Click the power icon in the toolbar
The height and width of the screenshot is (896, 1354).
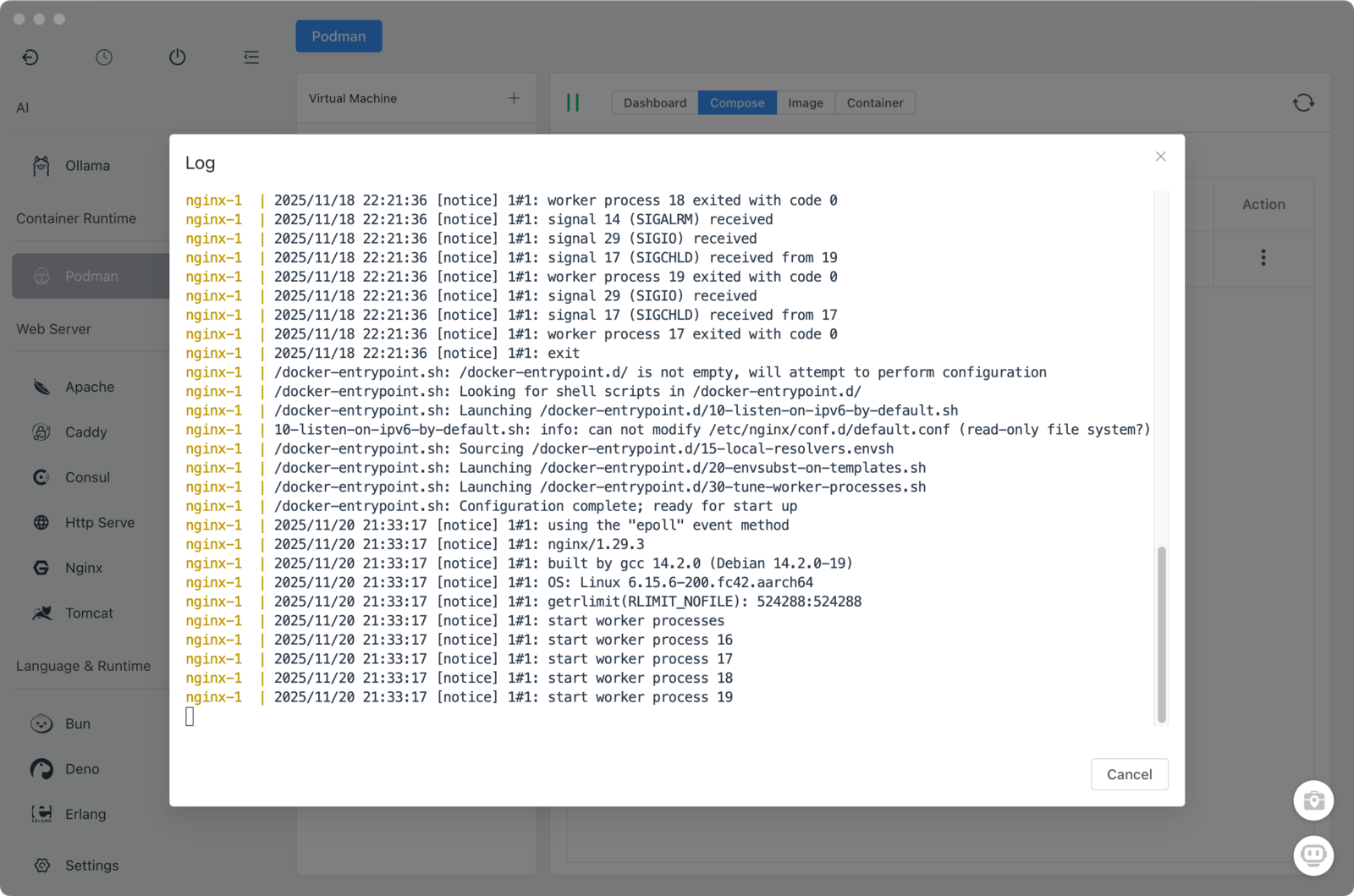tap(177, 58)
